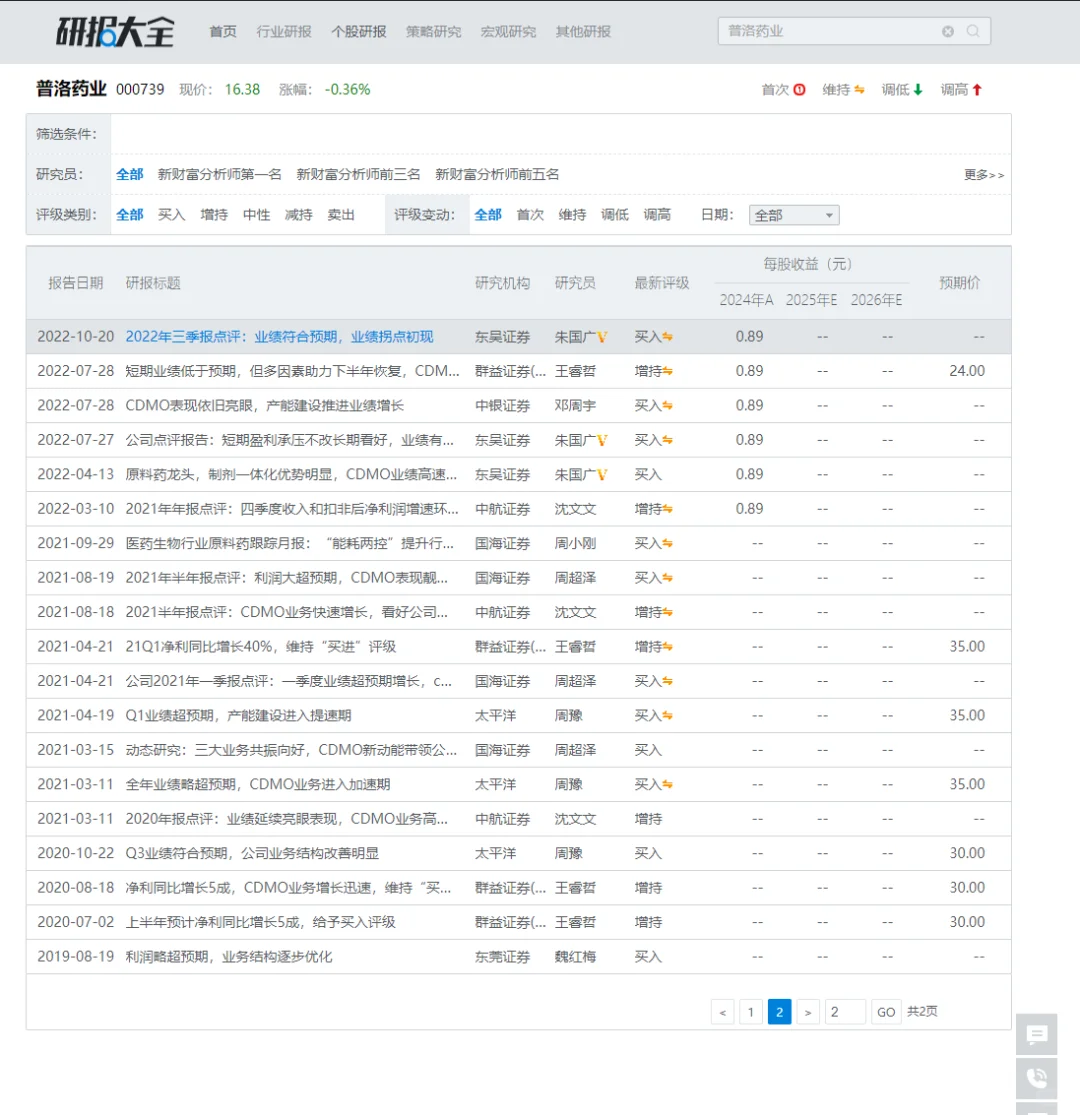Open 策略研究 navigation tab

(434, 32)
